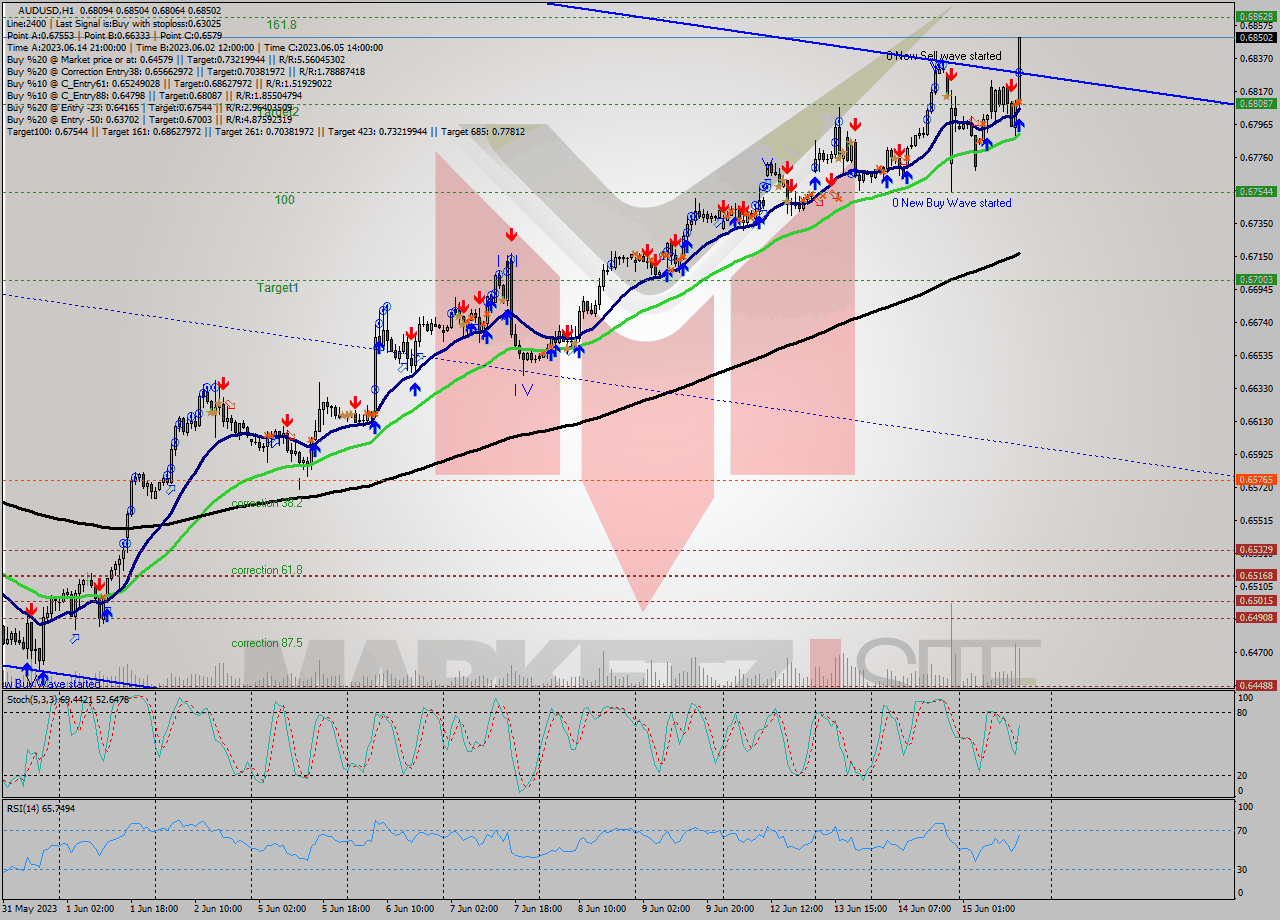Click the 0.67760 price scale value
1280x920 pixels.
pos(1256,158)
